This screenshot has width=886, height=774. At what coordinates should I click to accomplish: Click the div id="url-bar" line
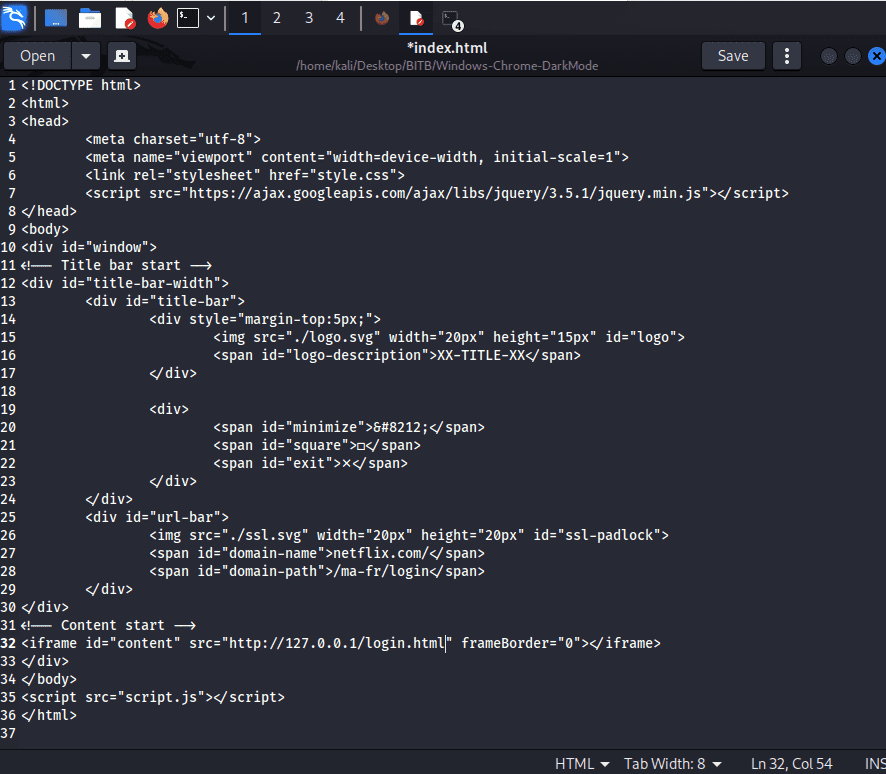(x=157, y=517)
